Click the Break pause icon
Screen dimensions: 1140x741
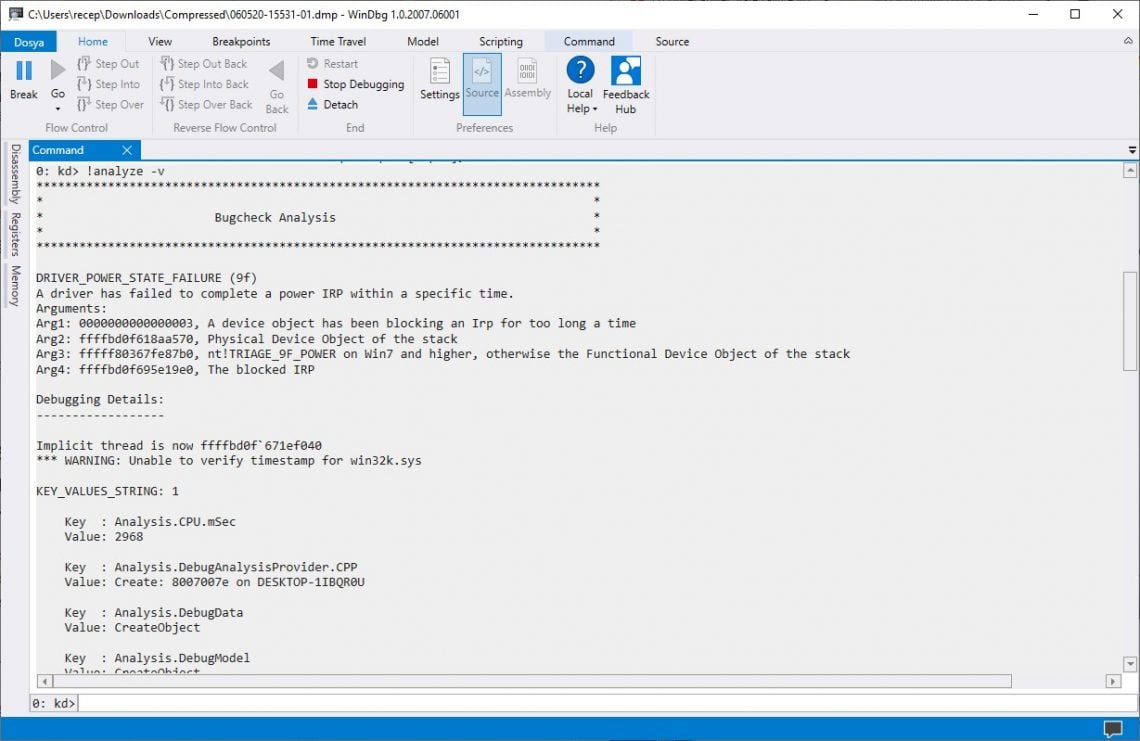pyautogui.click(x=23, y=71)
